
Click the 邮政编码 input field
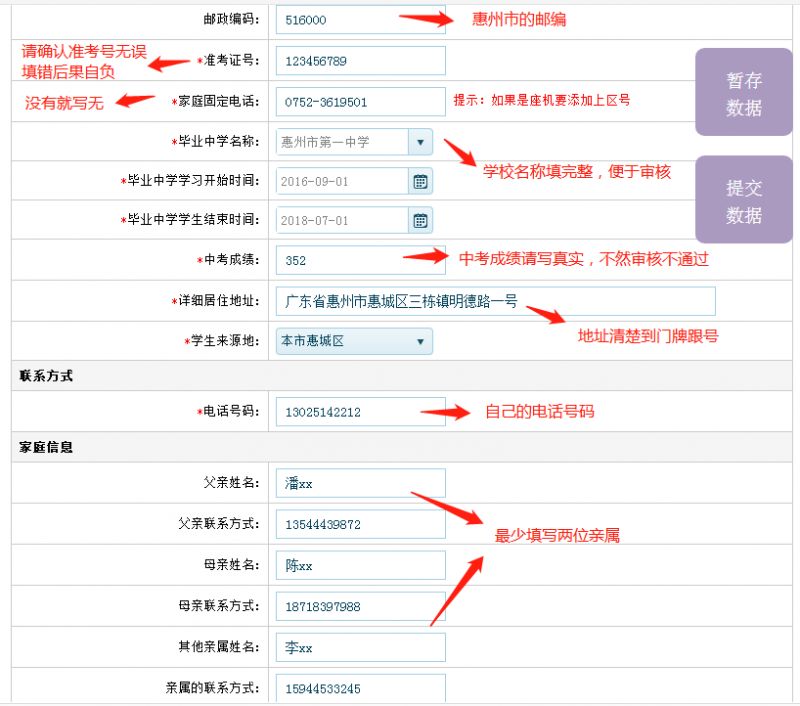click(360, 20)
